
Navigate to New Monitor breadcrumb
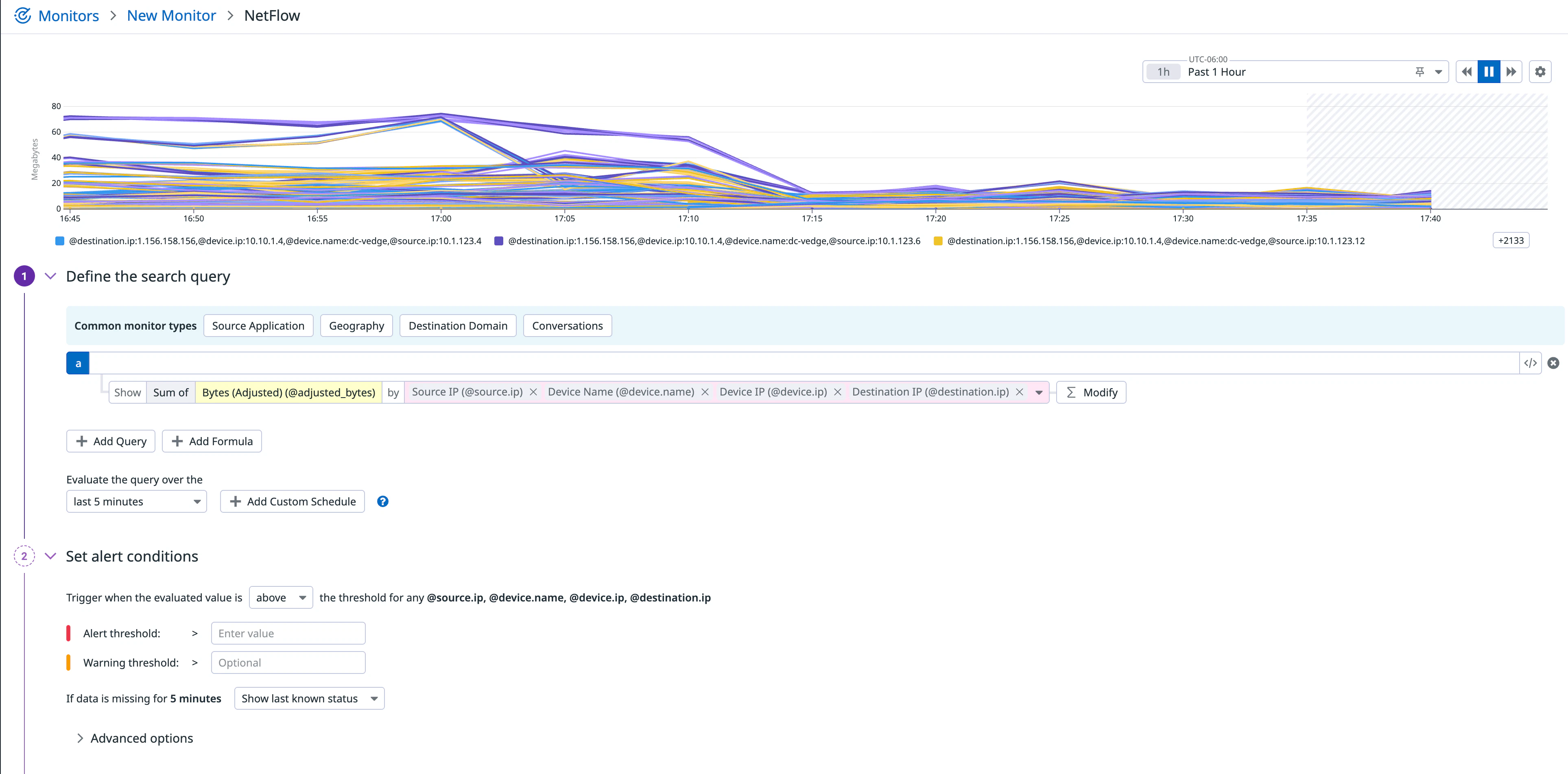[171, 15]
